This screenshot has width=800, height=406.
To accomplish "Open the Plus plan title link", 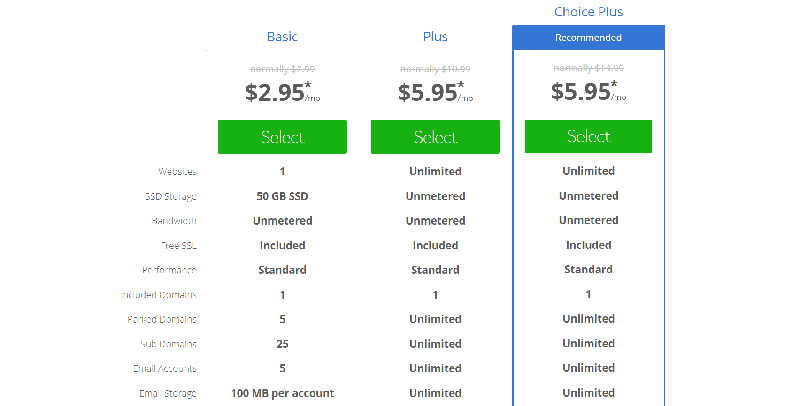I will click(x=435, y=37).
